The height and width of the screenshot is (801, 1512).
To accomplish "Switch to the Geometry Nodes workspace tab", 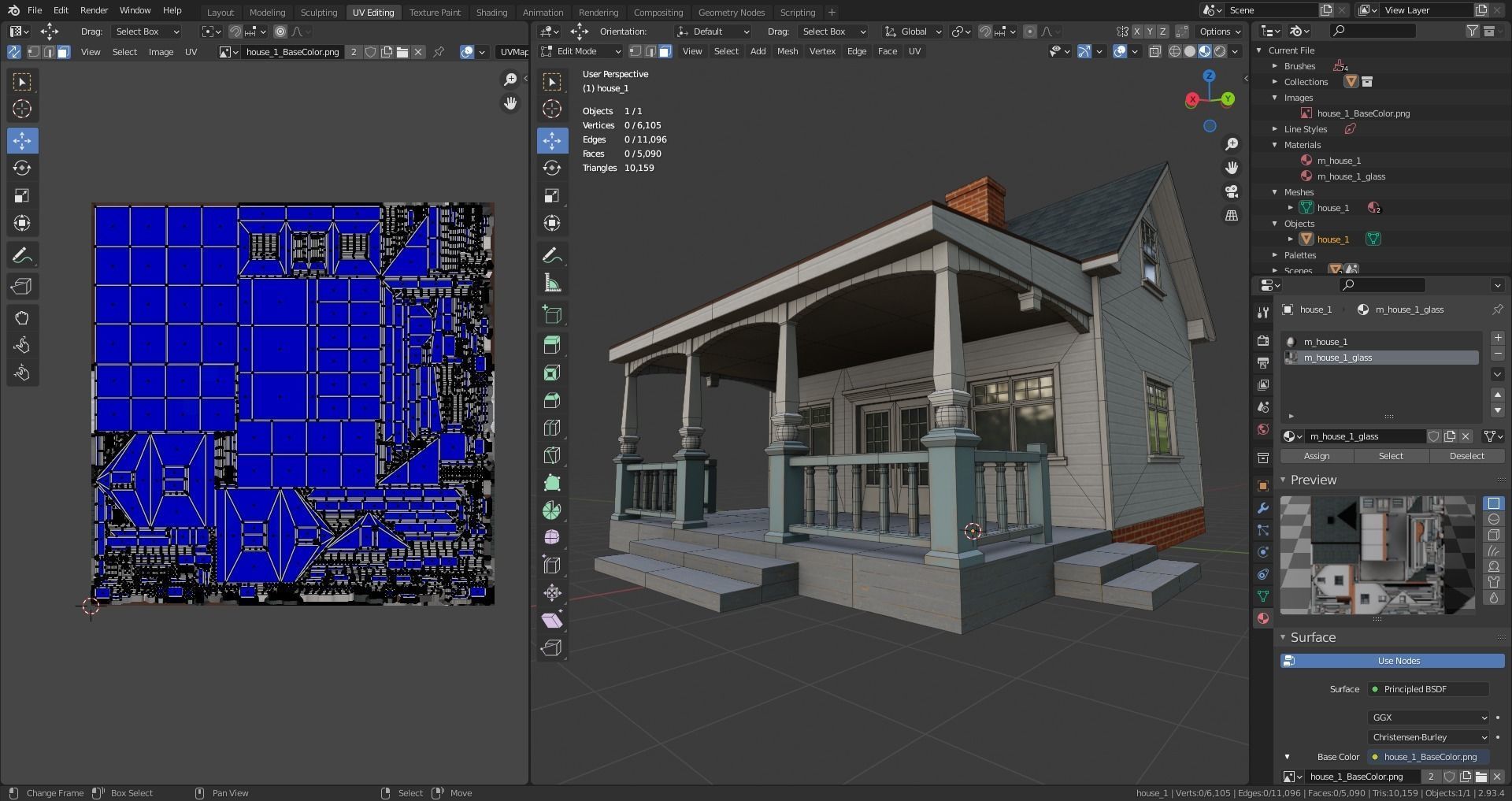I will pyautogui.click(x=731, y=12).
